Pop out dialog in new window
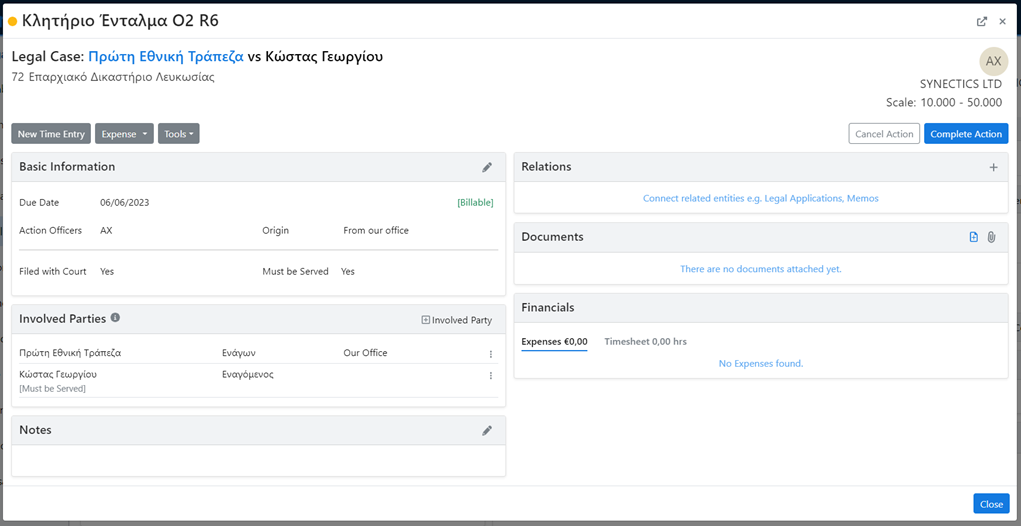 tap(981, 21)
